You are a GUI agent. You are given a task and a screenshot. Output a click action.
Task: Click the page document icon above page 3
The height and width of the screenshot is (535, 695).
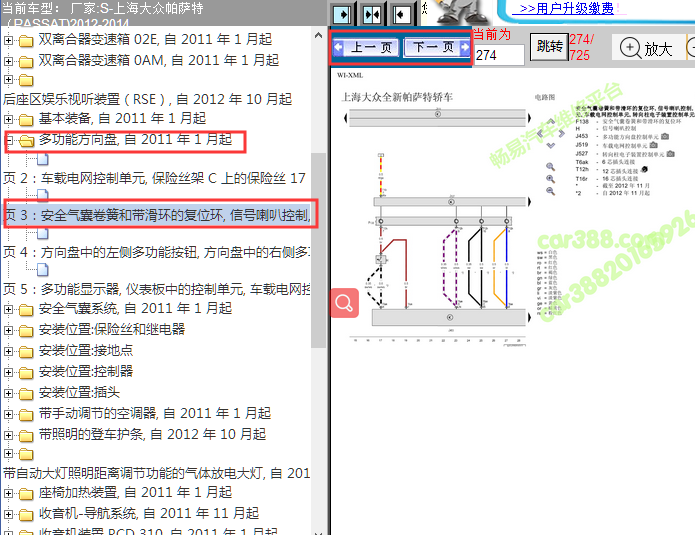pyautogui.click(x=43, y=195)
